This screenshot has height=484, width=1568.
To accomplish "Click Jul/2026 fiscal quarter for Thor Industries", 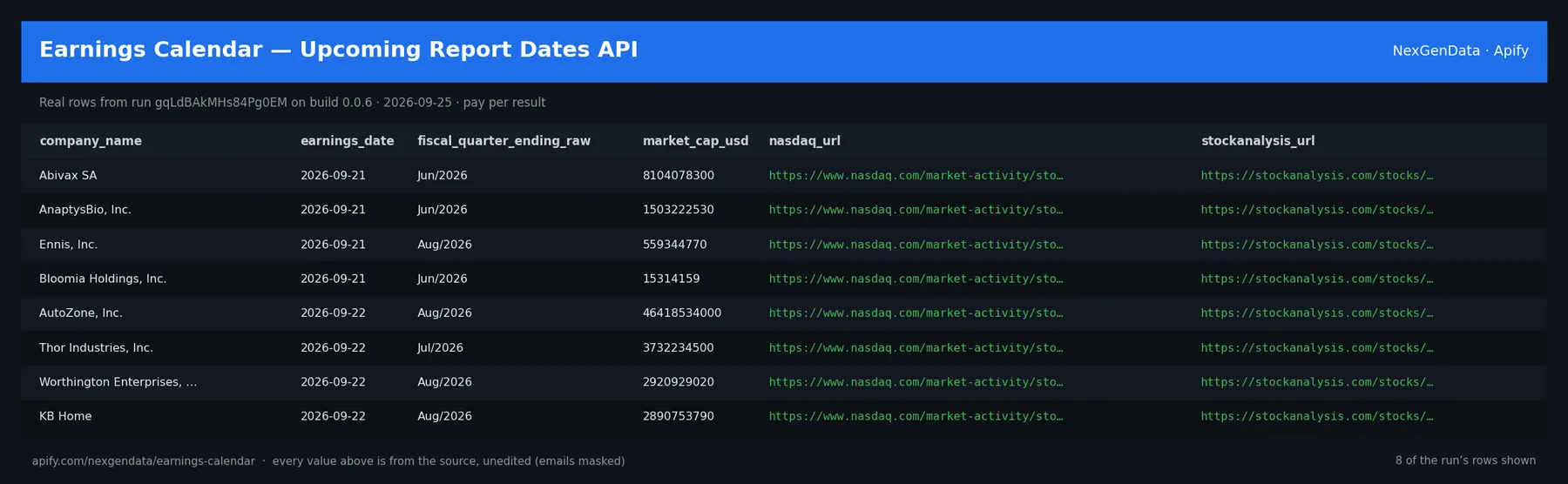I will (x=440, y=348).
